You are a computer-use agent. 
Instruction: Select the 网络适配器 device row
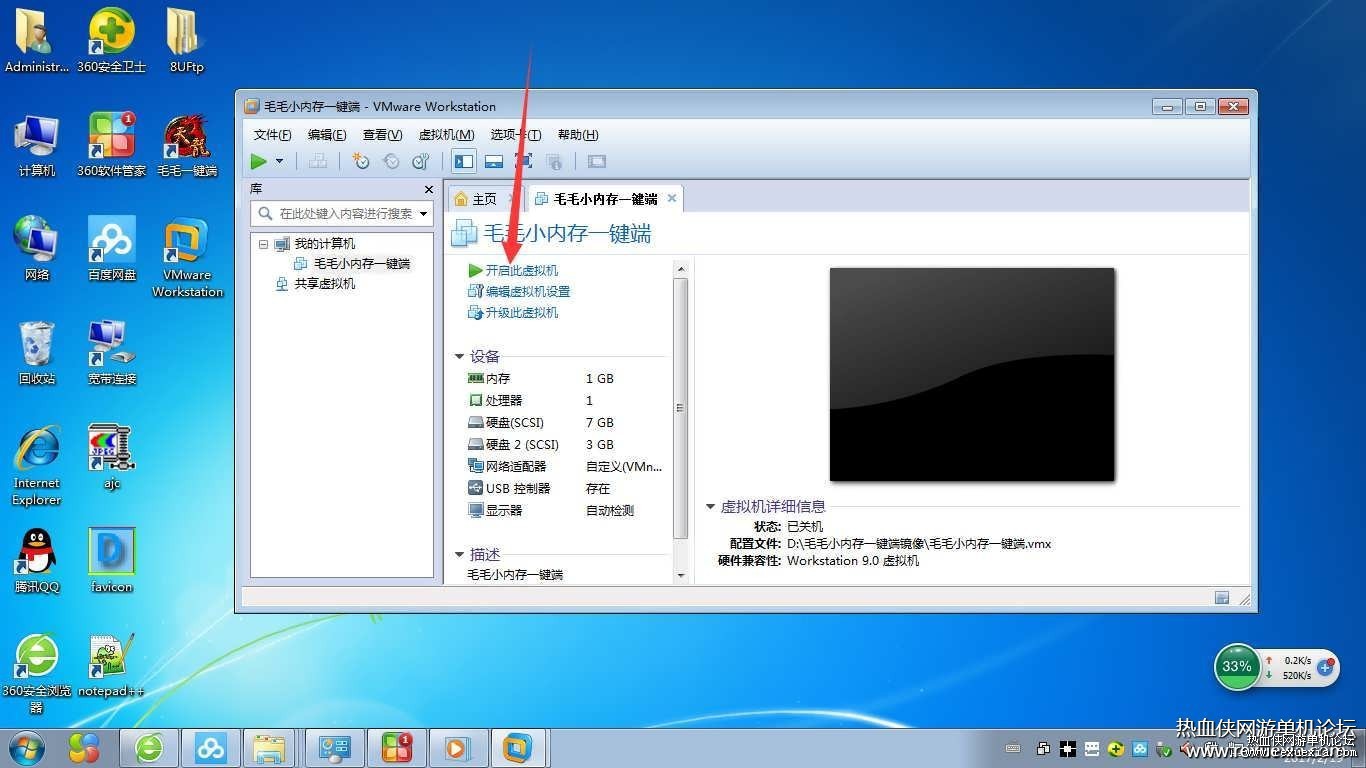(x=565, y=467)
